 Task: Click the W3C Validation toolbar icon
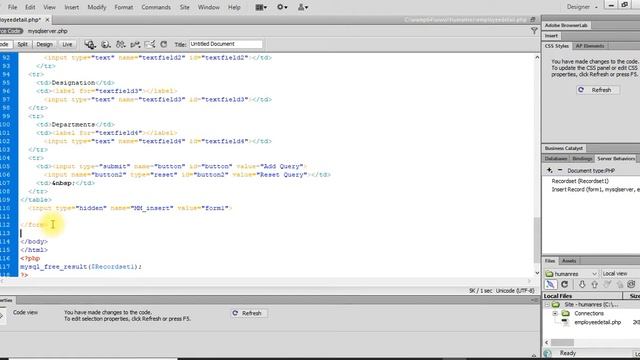click(x=135, y=44)
